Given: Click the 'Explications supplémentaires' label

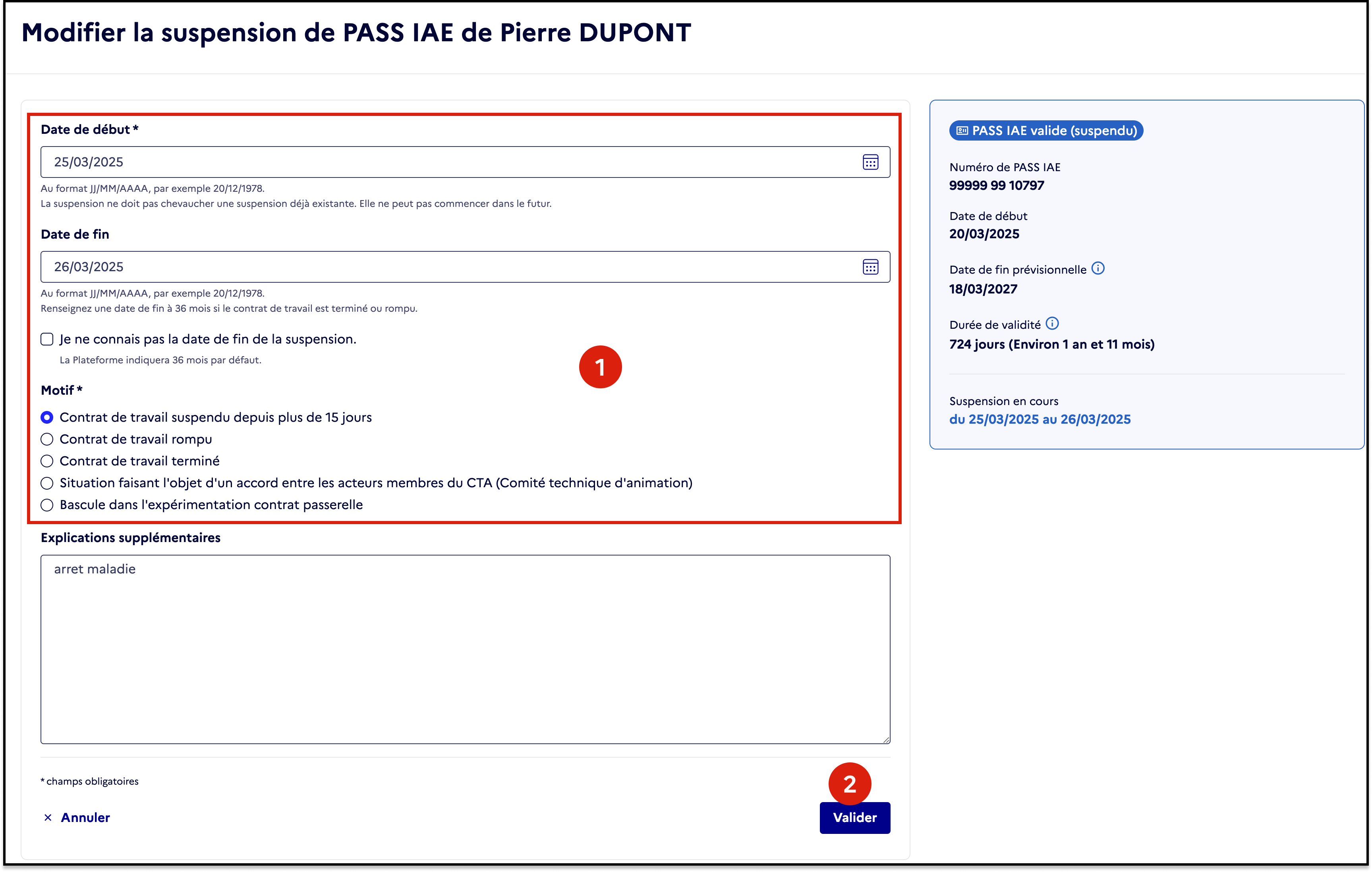Looking at the screenshot, I should (130, 538).
